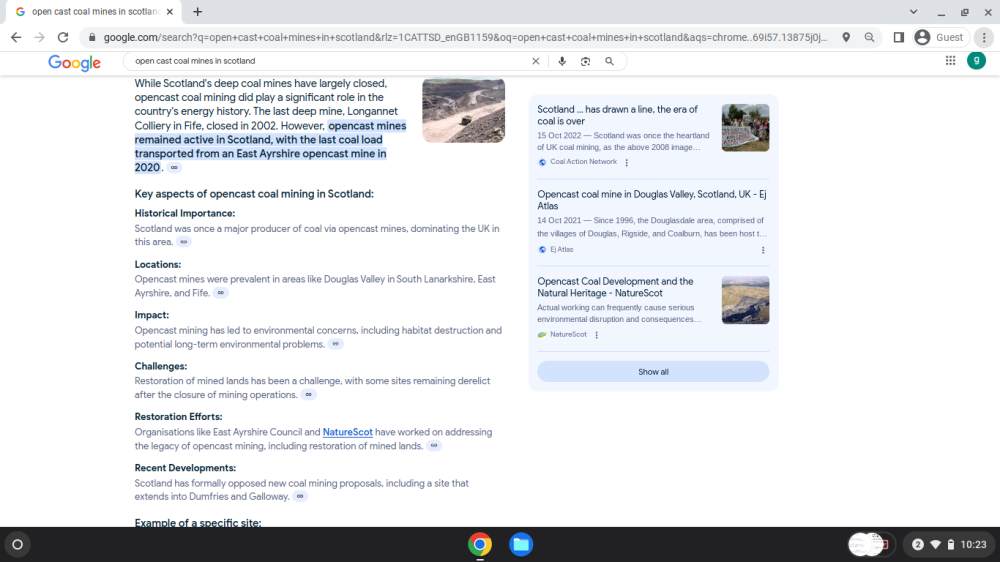Open the notification count indicator
The width and height of the screenshot is (1000, 562).
[x=918, y=544]
